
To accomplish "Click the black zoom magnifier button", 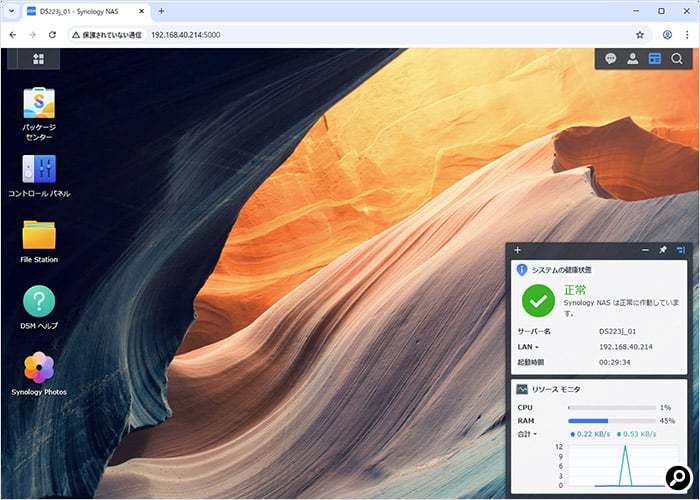I will tap(678, 478).
